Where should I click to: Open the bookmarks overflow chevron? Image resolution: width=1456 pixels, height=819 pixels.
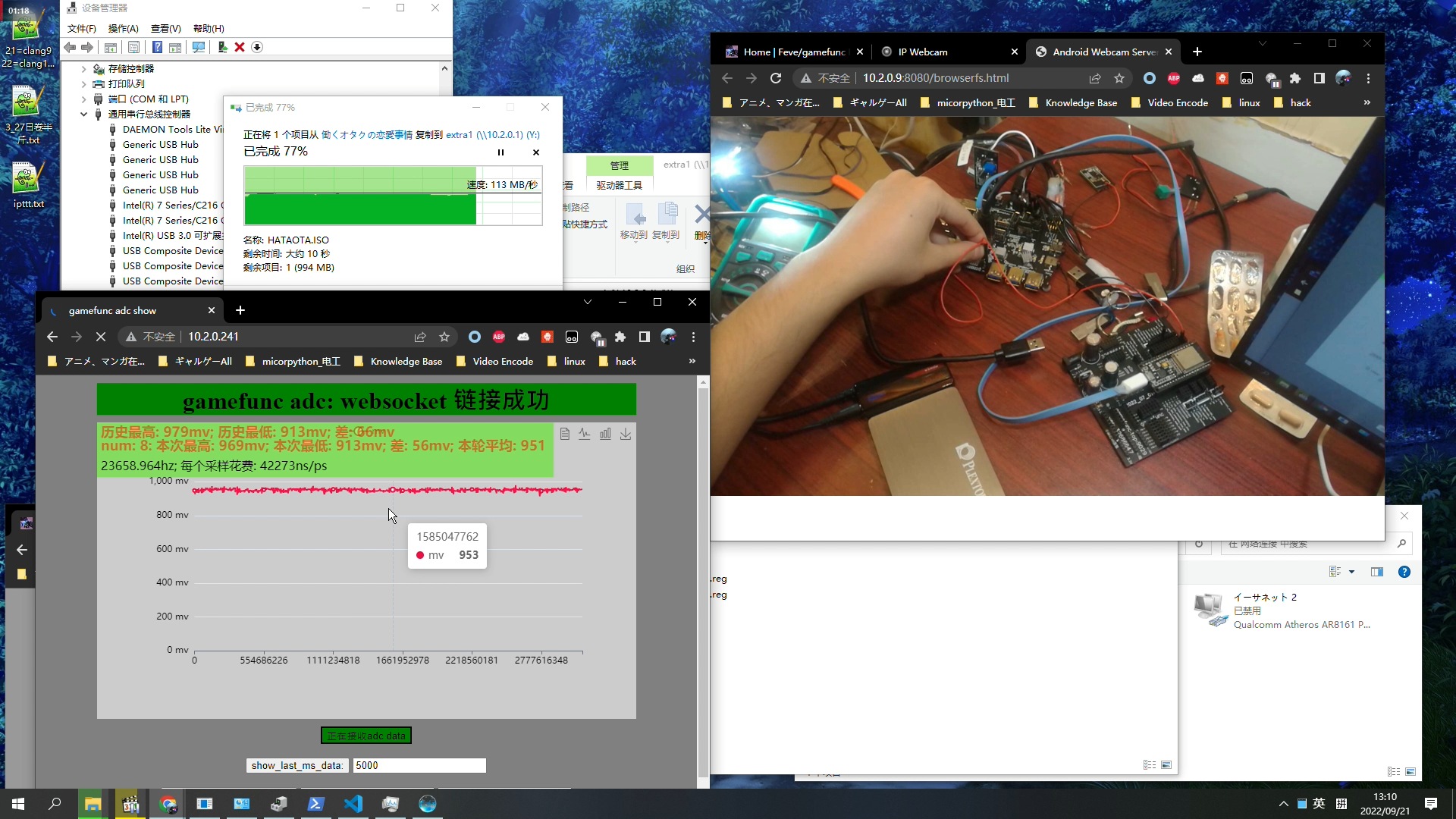pyautogui.click(x=692, y=361)
